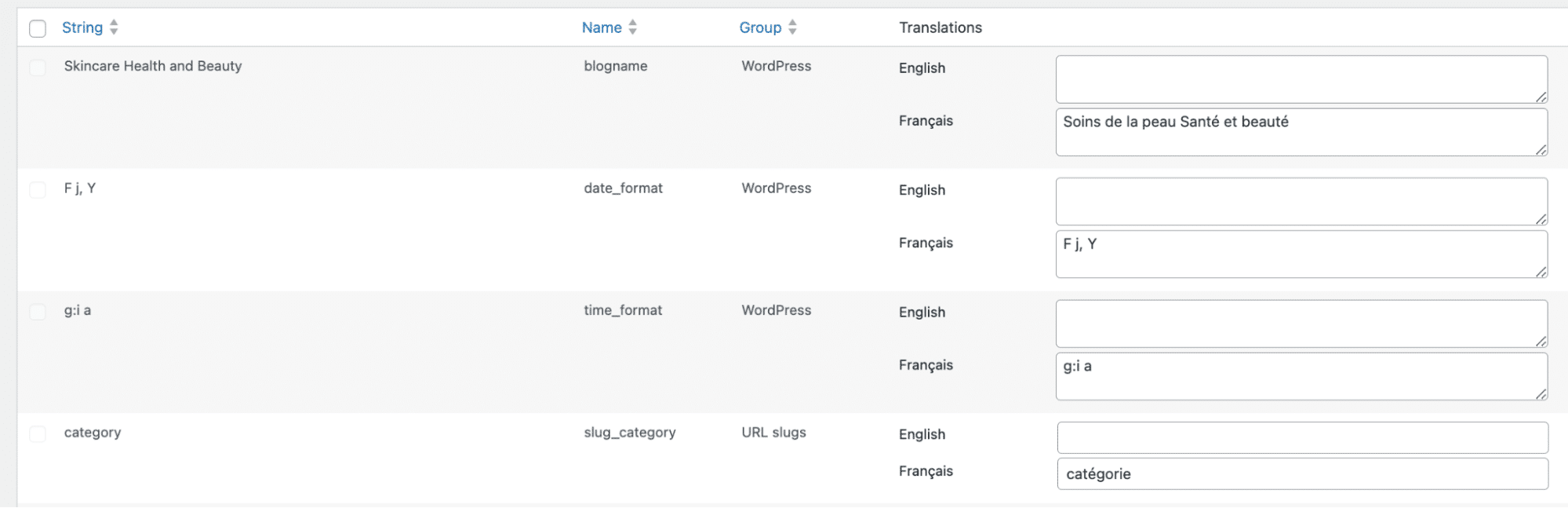Grab resize handle of time_format English textarea
The width and height of the screenshot is (1568, 508).
[1541, 342]
